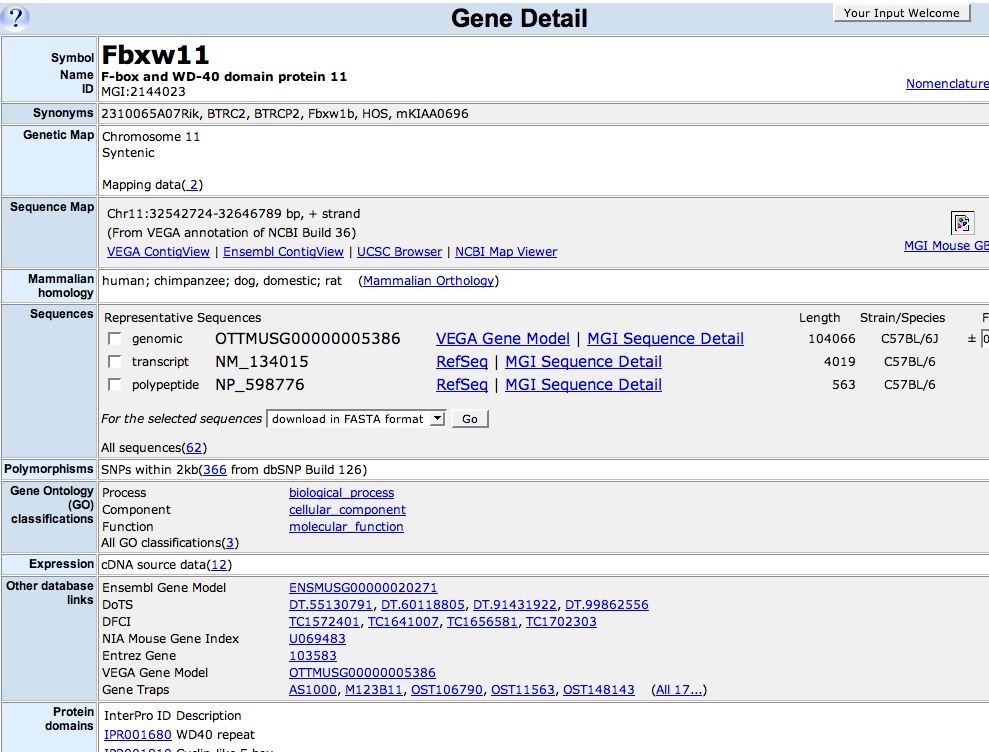Open MGI Sequence Detail for genomic row
Image resolution: width=989 pixels, height=752 pixels.
(x=665, y=339)
